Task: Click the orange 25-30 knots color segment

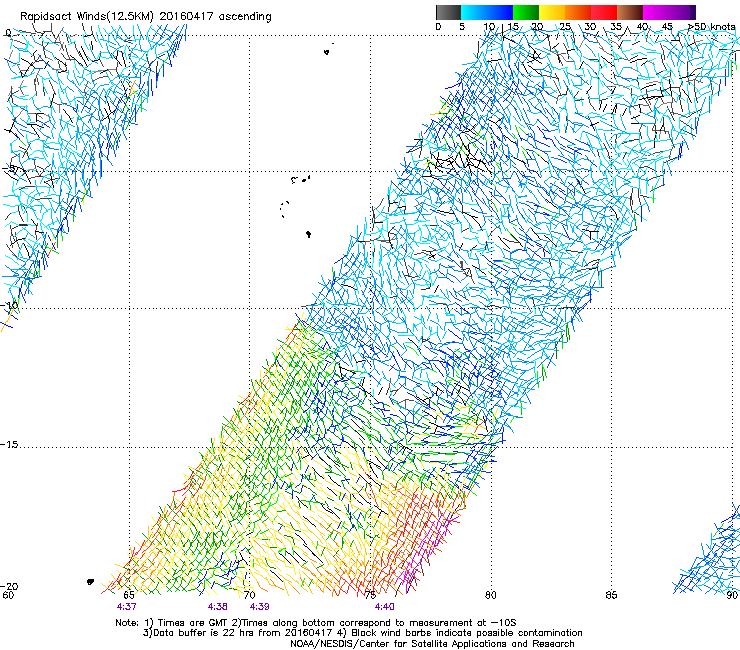Action: tap(578, 12)
